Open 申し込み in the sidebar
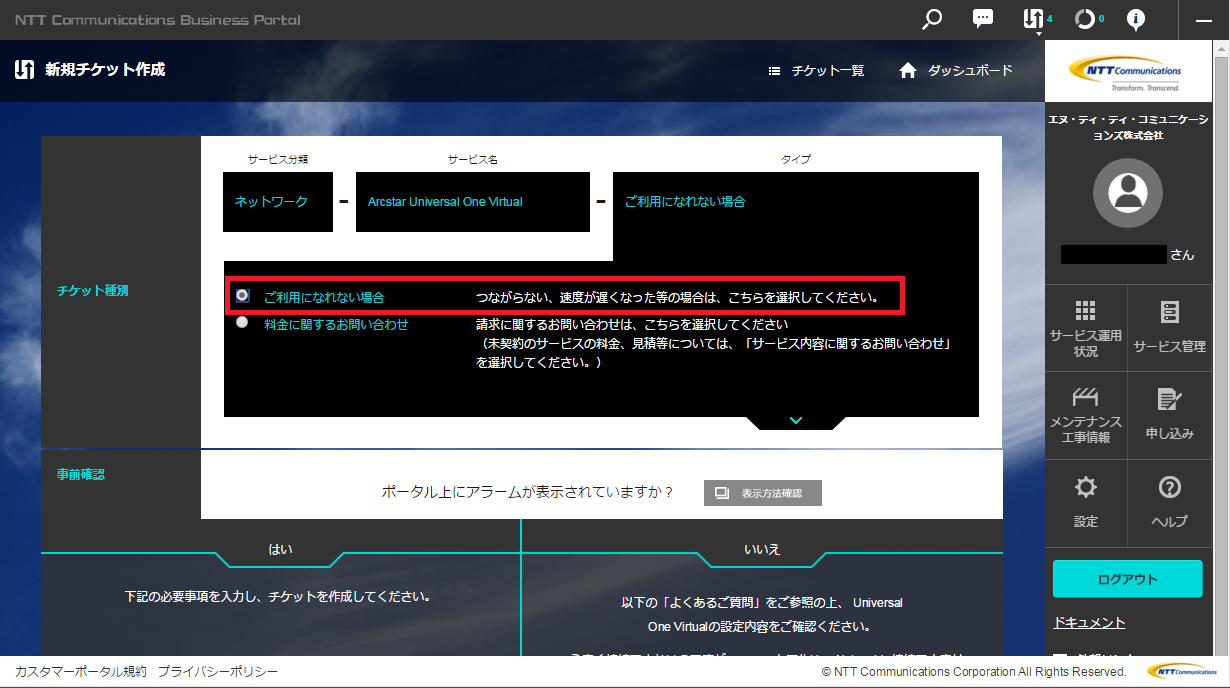The height and width of the screenshot is (688, 1230). tap(1169, 415)
